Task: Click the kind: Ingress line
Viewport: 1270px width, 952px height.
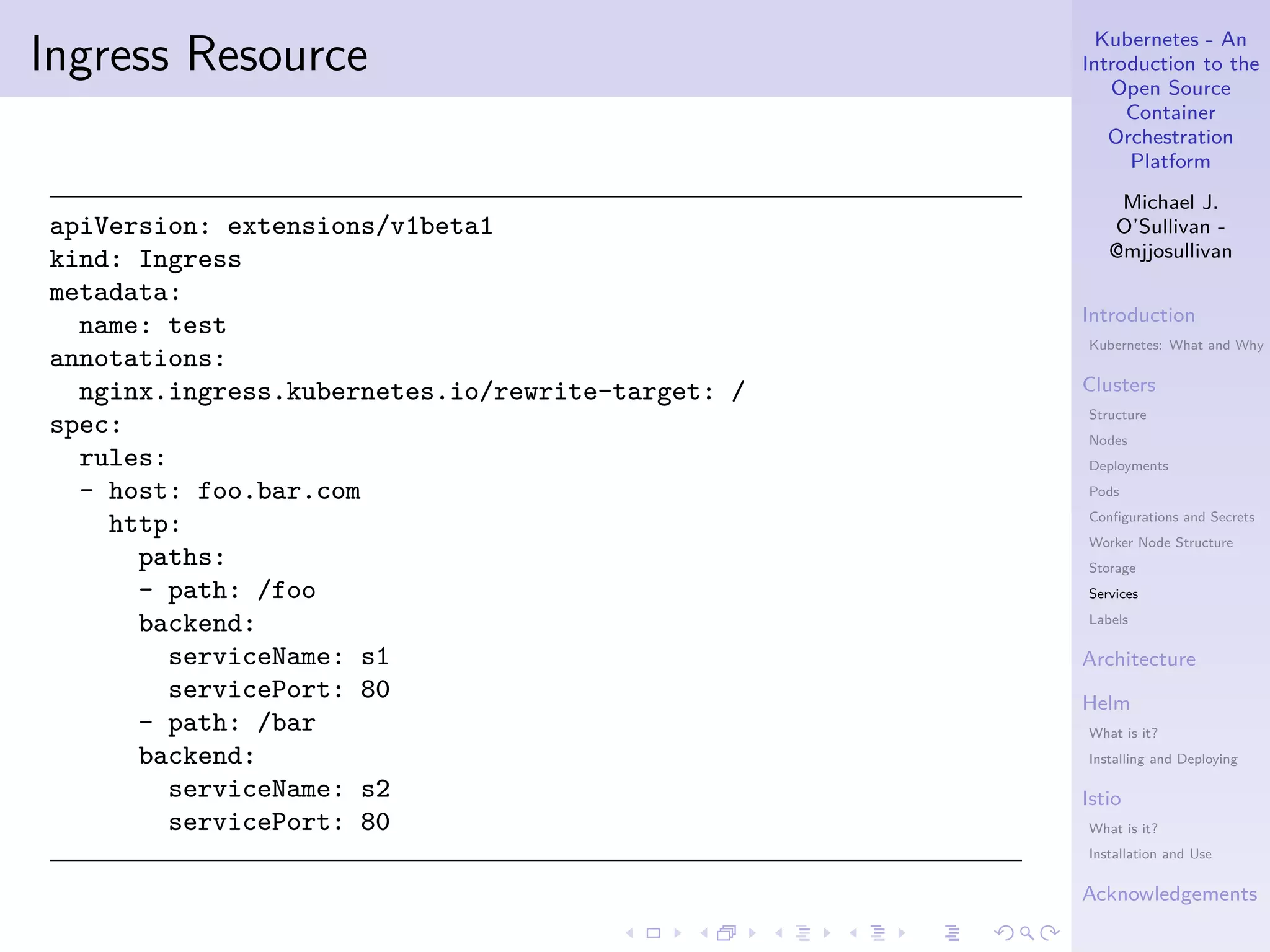Action: 145,259
